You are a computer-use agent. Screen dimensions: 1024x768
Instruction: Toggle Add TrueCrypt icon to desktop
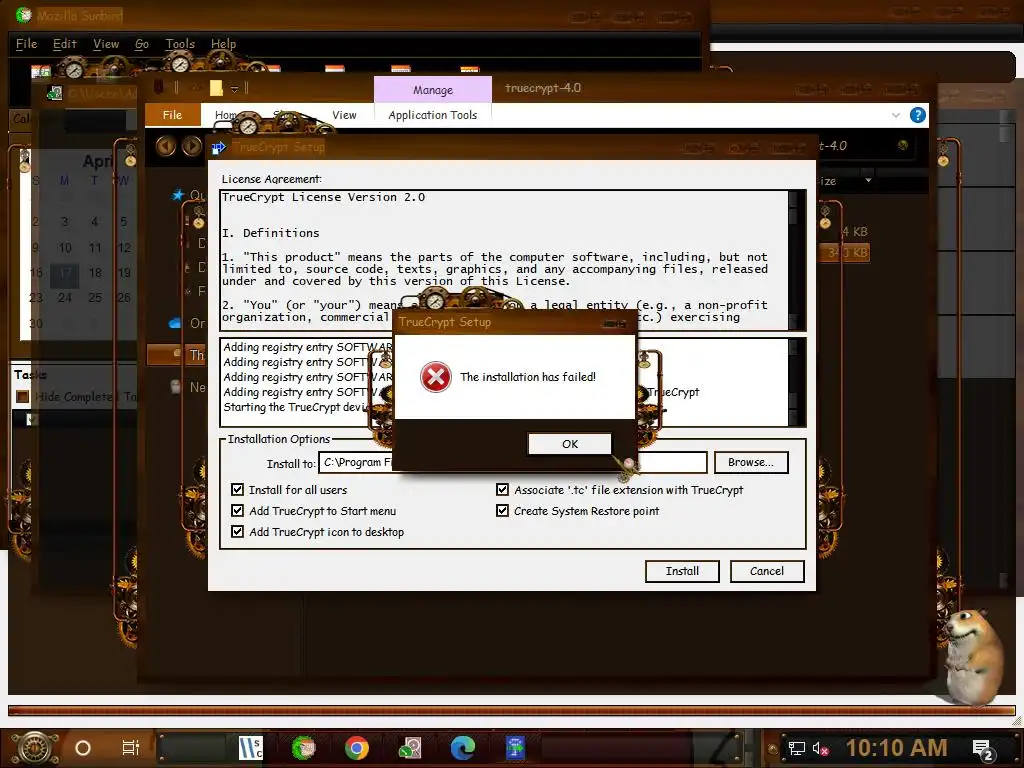[x=237, y=532]
